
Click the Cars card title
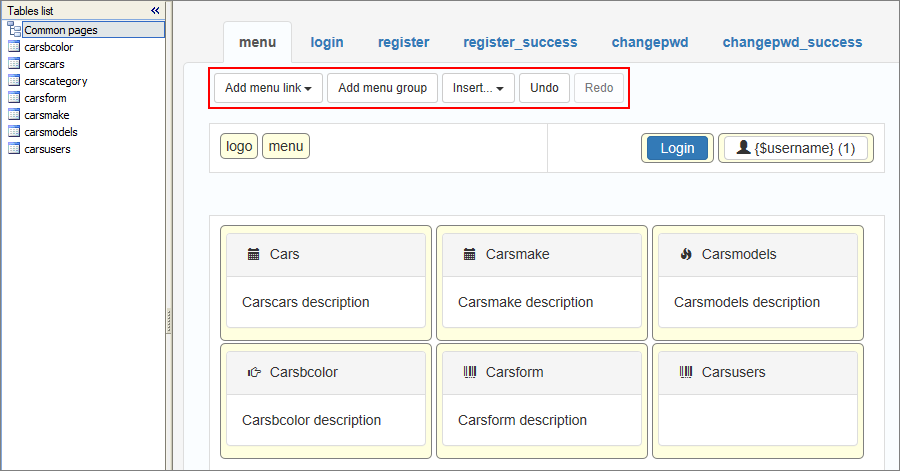coord(285,254)
